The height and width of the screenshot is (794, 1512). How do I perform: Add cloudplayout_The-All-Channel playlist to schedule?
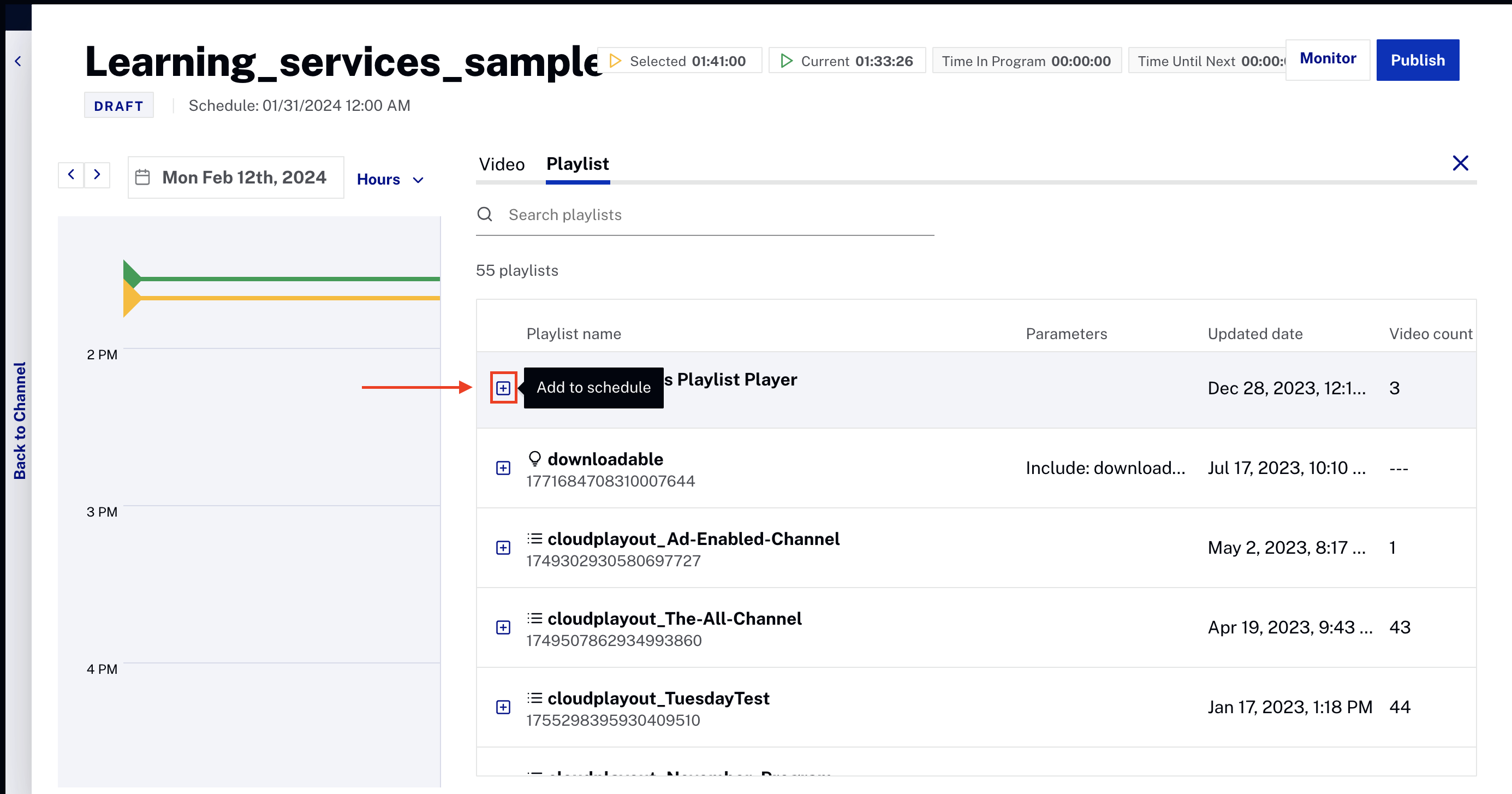[x=503, y=627]
